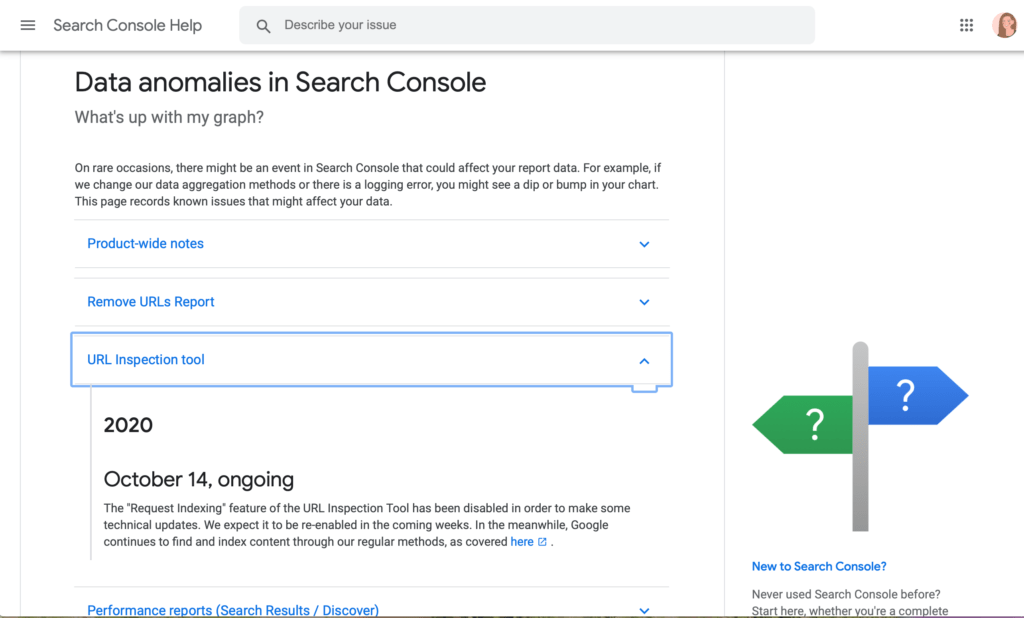Expand Product-wide notes chevron
Image resolution: width=1024 pixels, height=618 pixels.
[644, 244]
